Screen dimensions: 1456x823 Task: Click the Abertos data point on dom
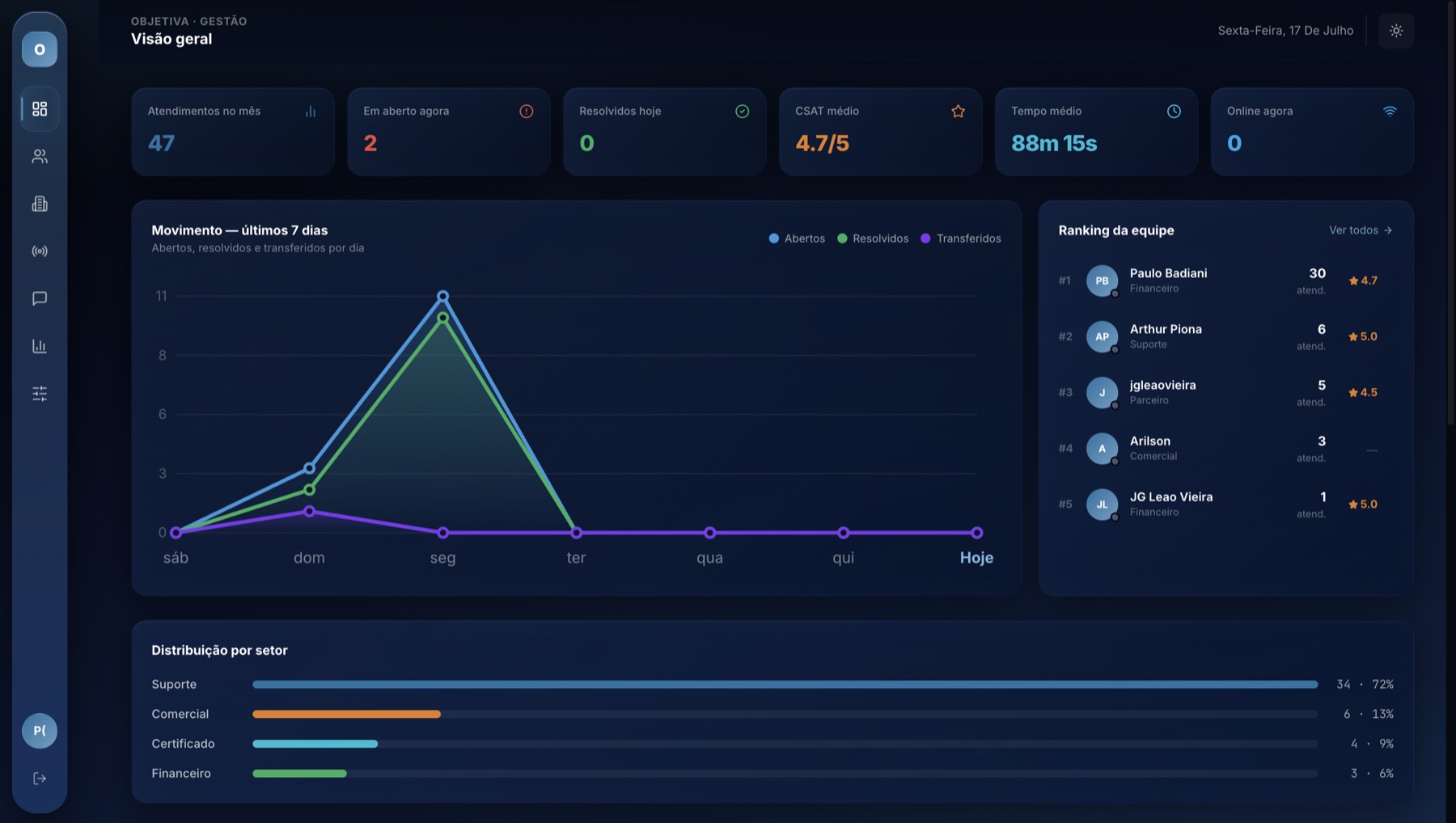(309, 468)
